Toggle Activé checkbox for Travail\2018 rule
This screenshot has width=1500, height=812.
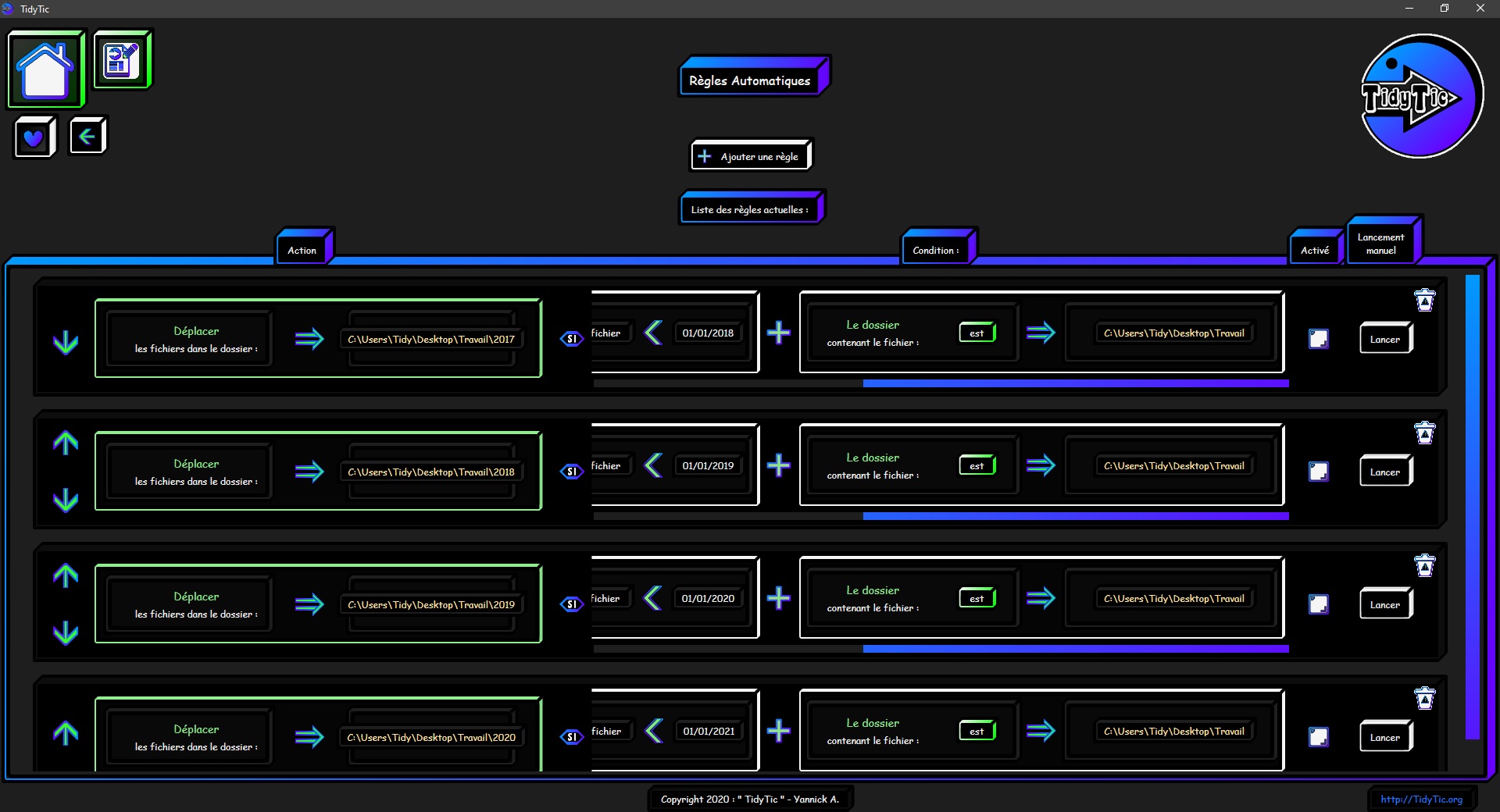click(x=1319, y=472)
